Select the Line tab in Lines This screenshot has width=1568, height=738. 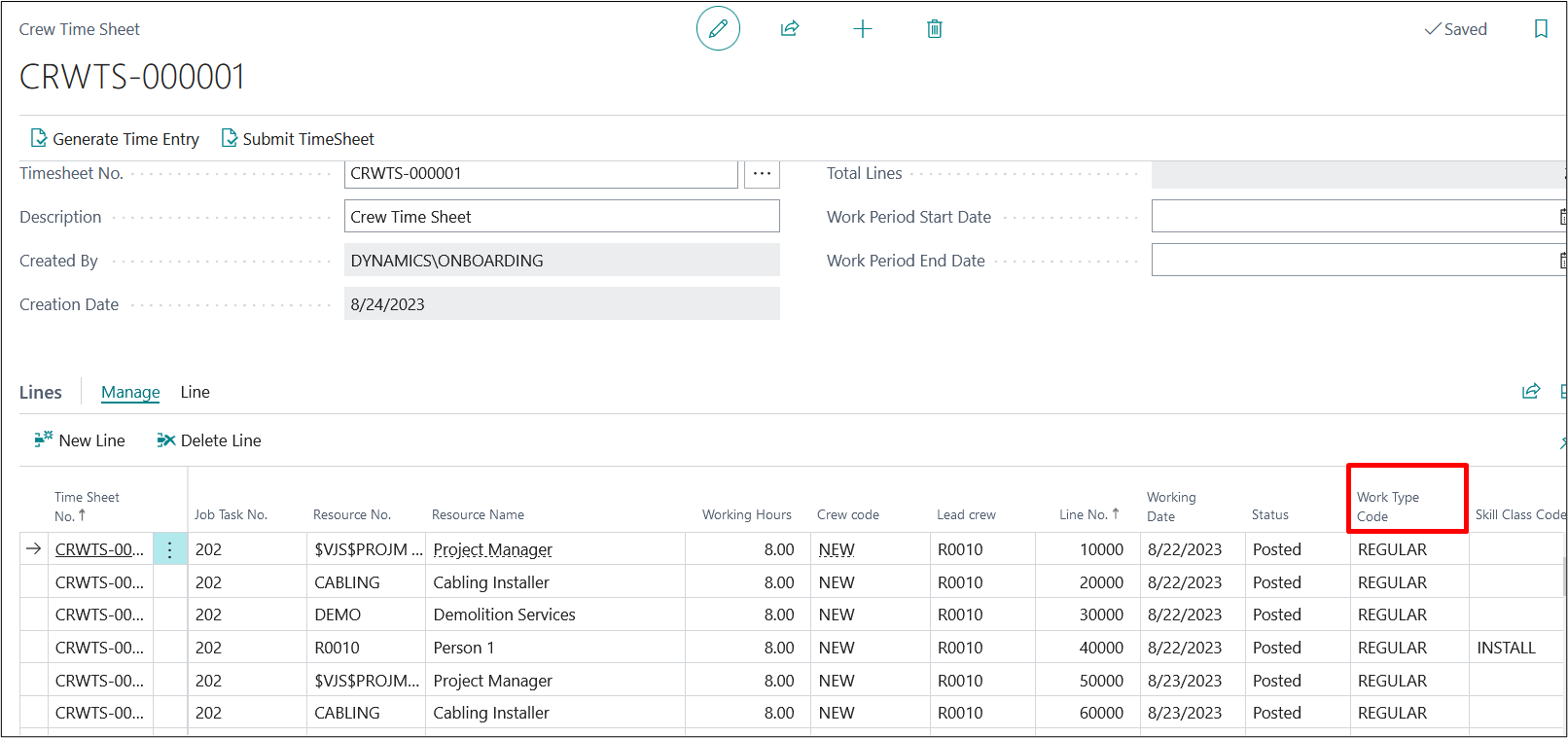tap(195, 392)
